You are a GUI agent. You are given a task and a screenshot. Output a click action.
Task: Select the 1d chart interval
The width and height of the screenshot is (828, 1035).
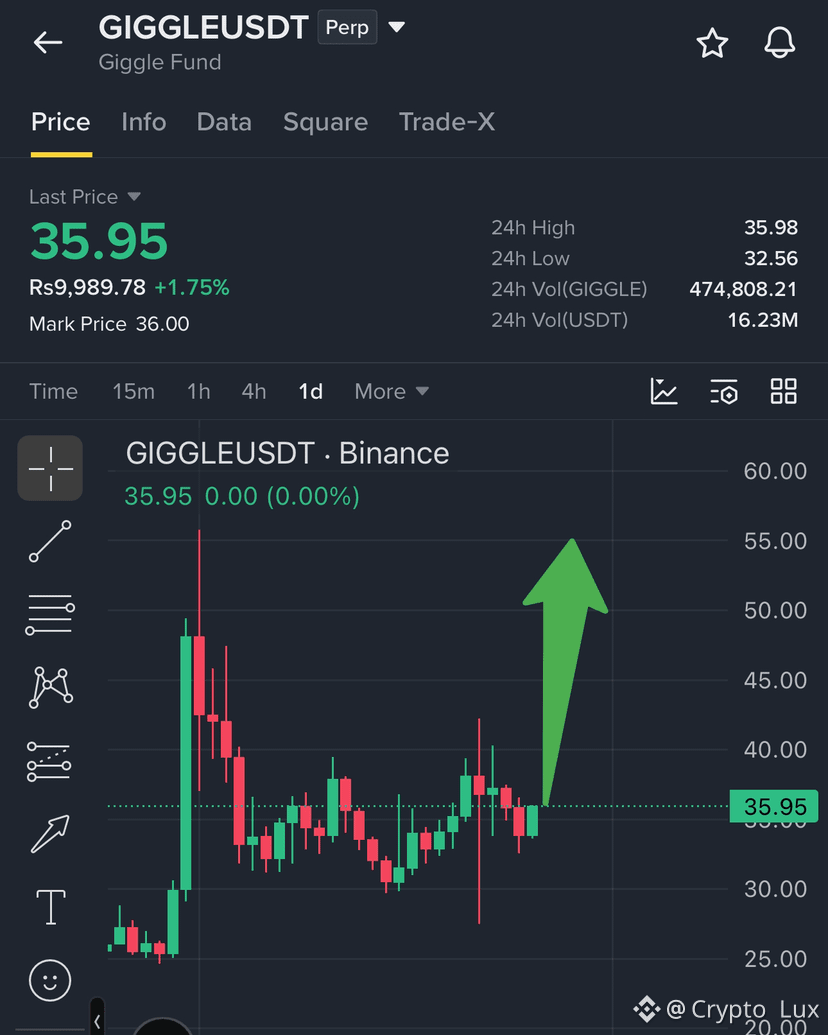coord(310,391)
